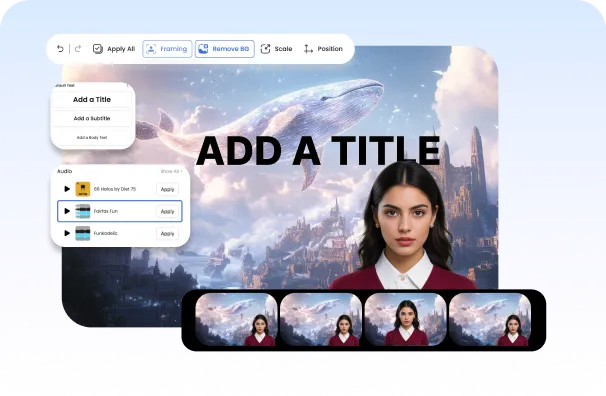Click the Remove BG image icon
Viewport: 606px width, 396px height.
pos(203,49)
